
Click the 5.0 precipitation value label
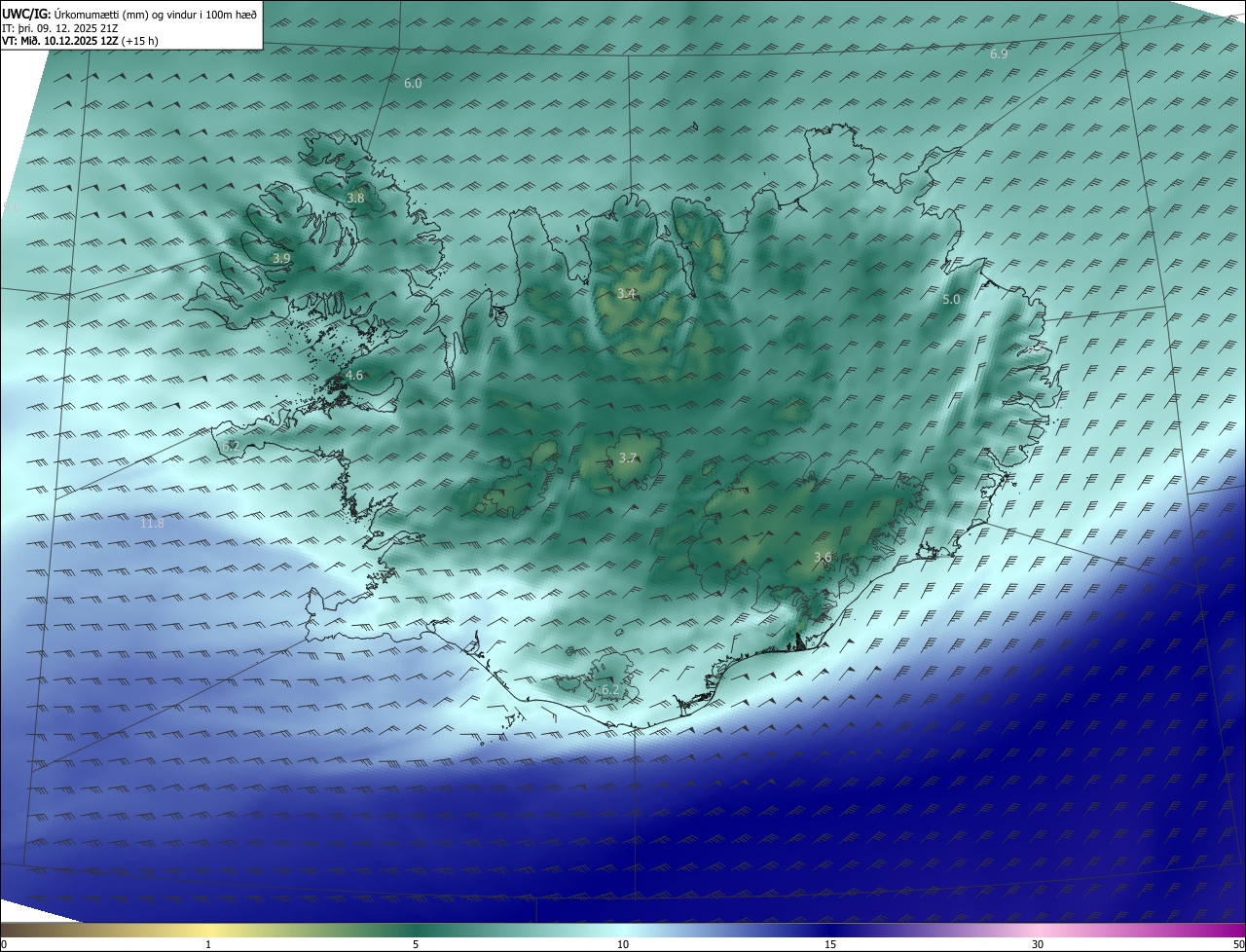pos(951,300)
